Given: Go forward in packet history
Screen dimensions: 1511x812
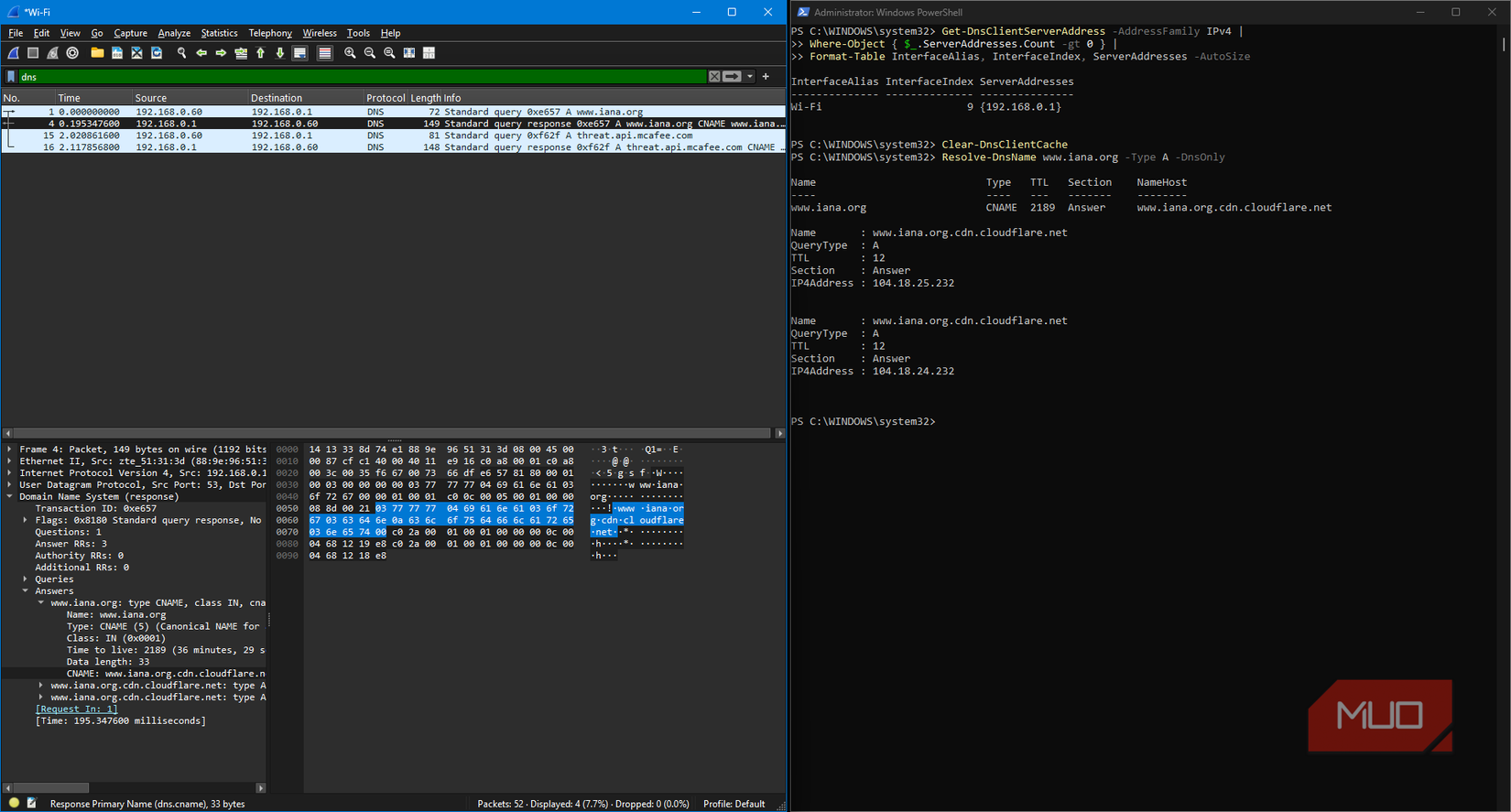Looking at the screenshot, I should 221,53.
